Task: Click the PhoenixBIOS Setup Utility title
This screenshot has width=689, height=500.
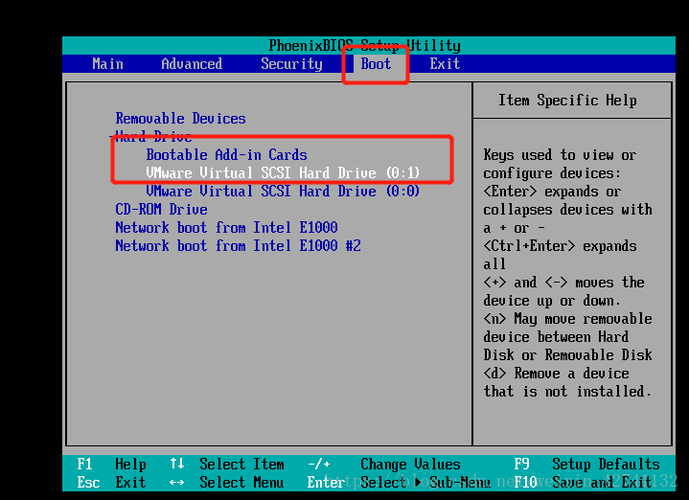Action: (365, 46)
